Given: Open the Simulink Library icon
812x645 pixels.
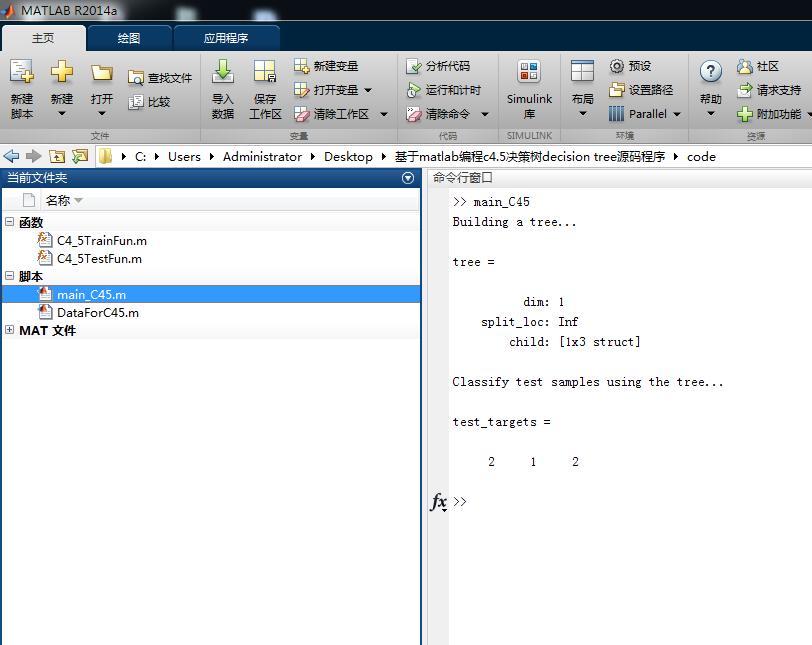Looking at the screenshot, I should [x=529, y=71].
